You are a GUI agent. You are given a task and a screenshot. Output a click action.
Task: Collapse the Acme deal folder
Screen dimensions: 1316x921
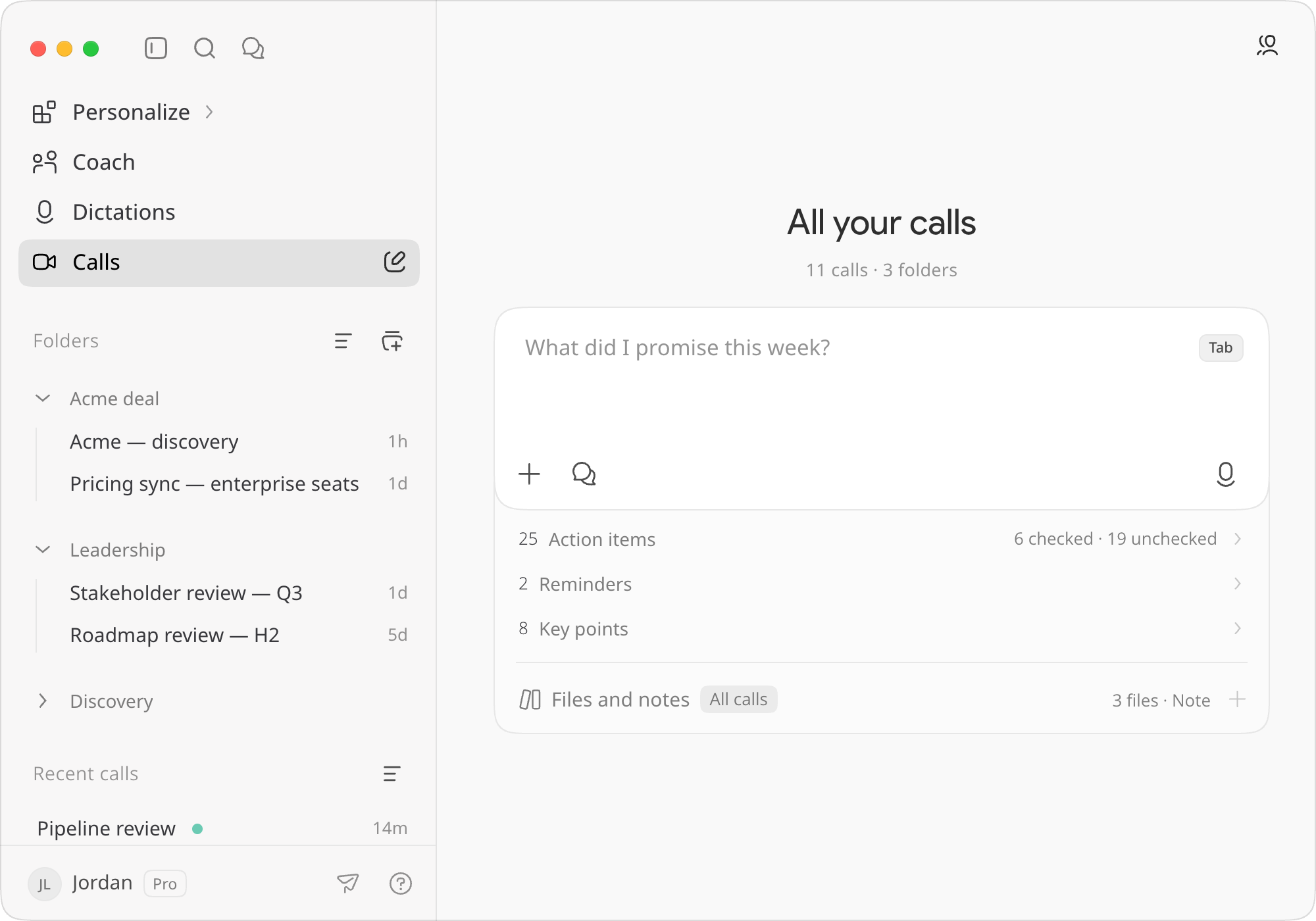click(x=43, y=399)
